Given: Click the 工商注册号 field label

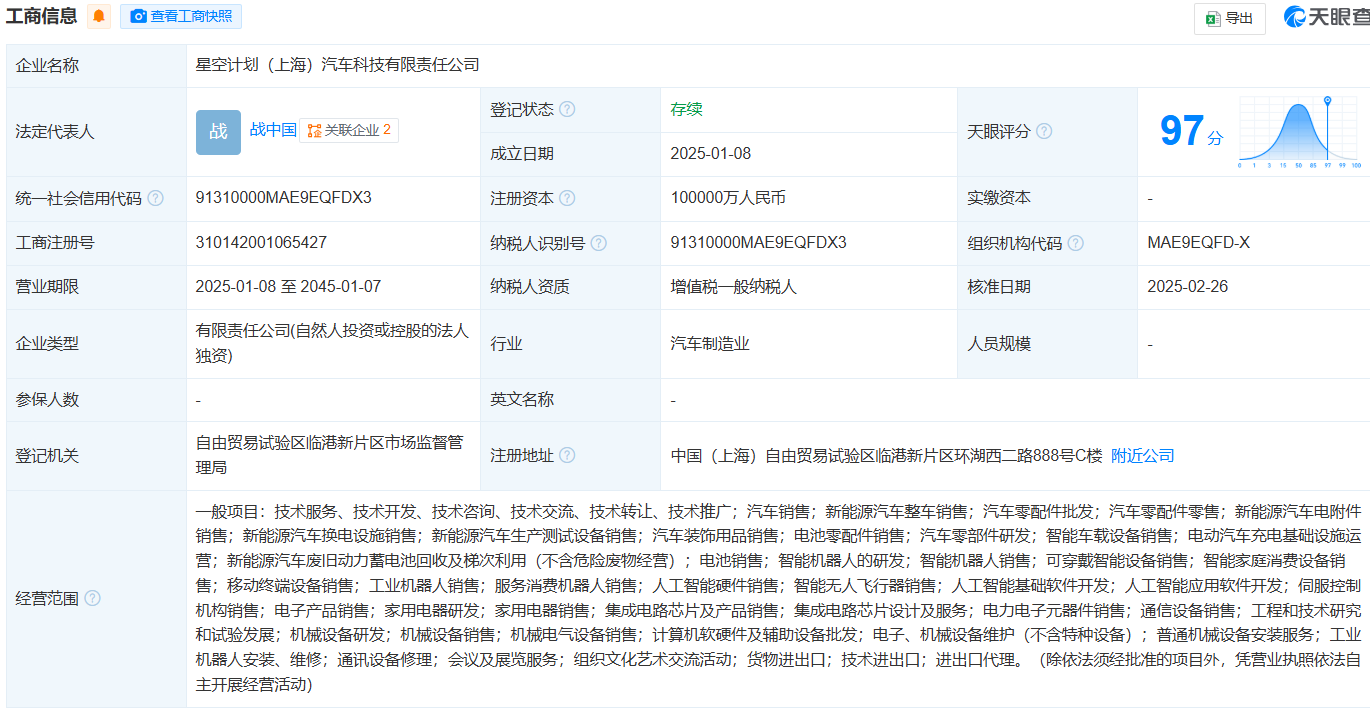Looking at the screenshot, I should (55, 243).
